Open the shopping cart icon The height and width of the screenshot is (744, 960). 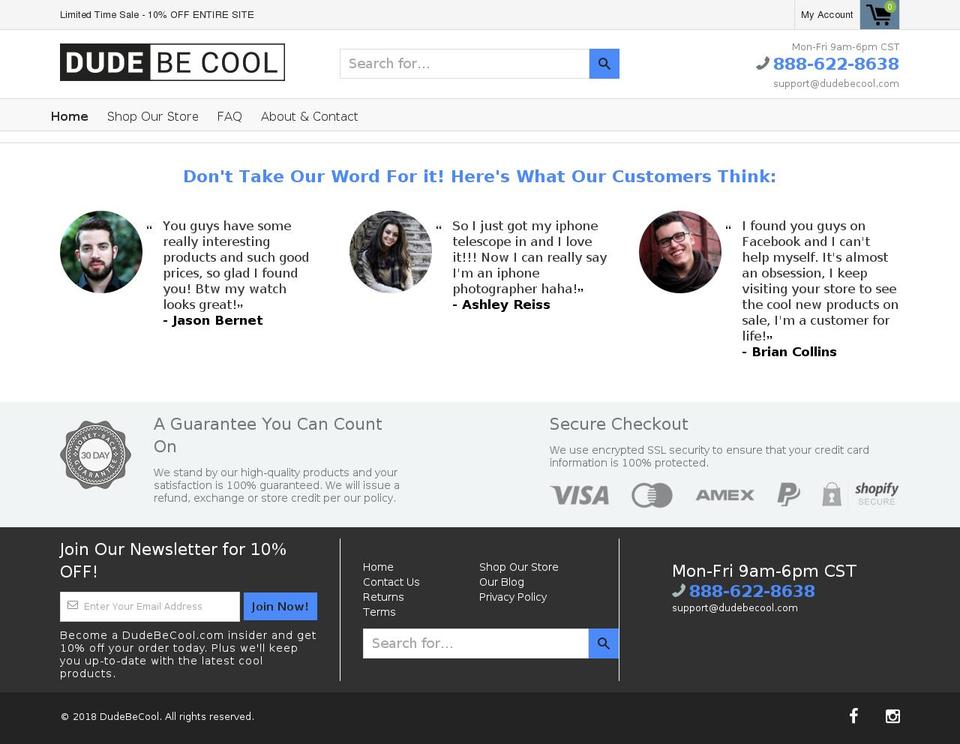(879, 14)
